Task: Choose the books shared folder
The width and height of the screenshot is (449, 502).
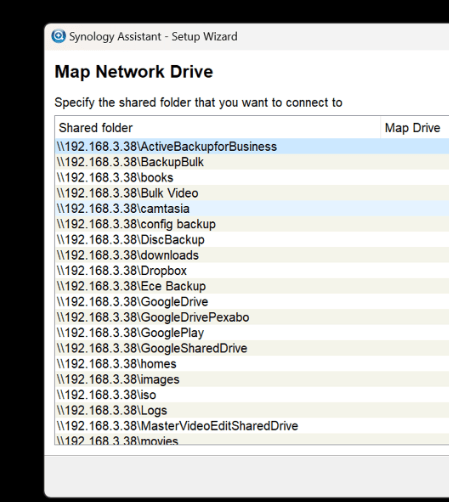Action: coord(252,177)
